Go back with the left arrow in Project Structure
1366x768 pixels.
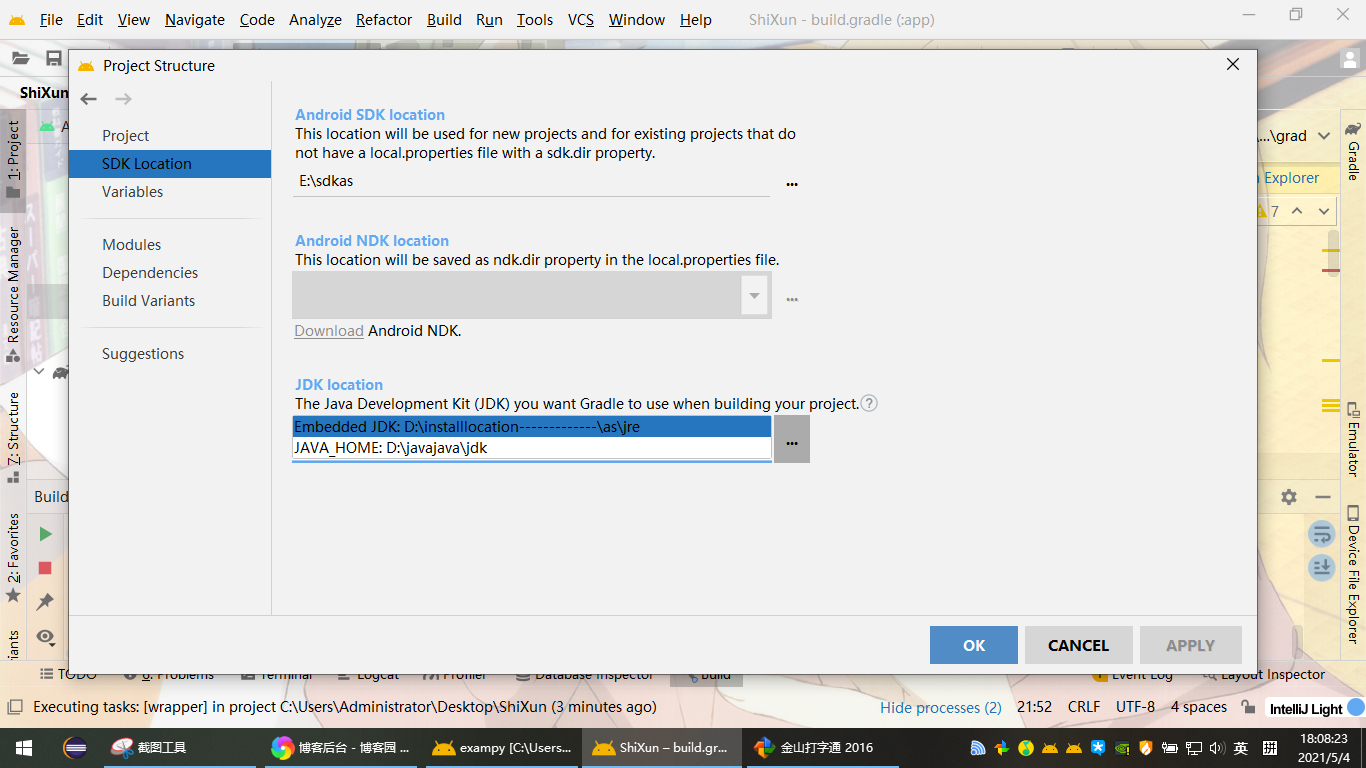[x=89, y=99]
